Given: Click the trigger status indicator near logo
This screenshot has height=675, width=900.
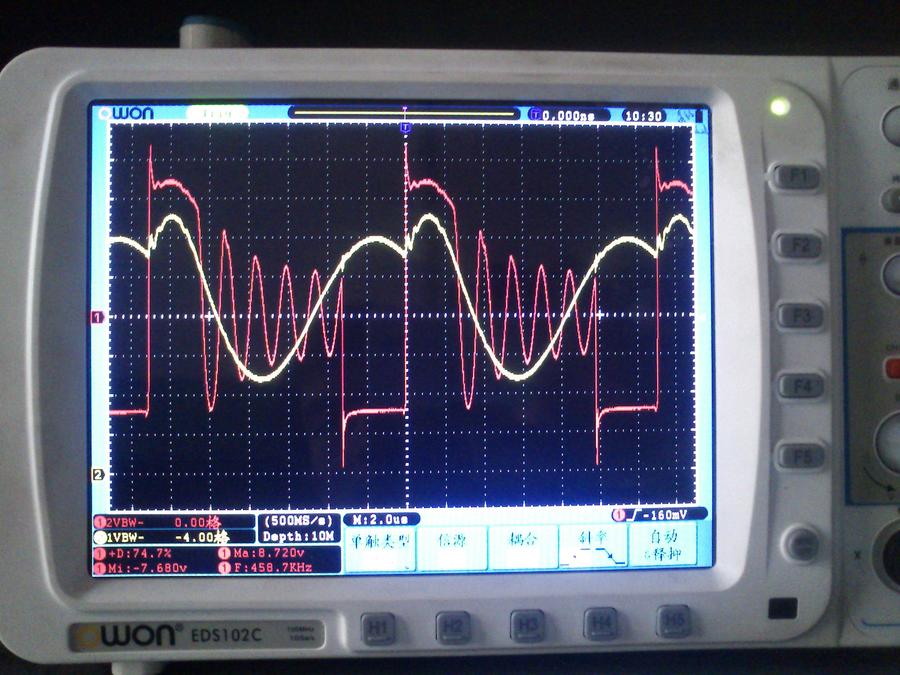Looking at the screenshot, I should [218, 113].
